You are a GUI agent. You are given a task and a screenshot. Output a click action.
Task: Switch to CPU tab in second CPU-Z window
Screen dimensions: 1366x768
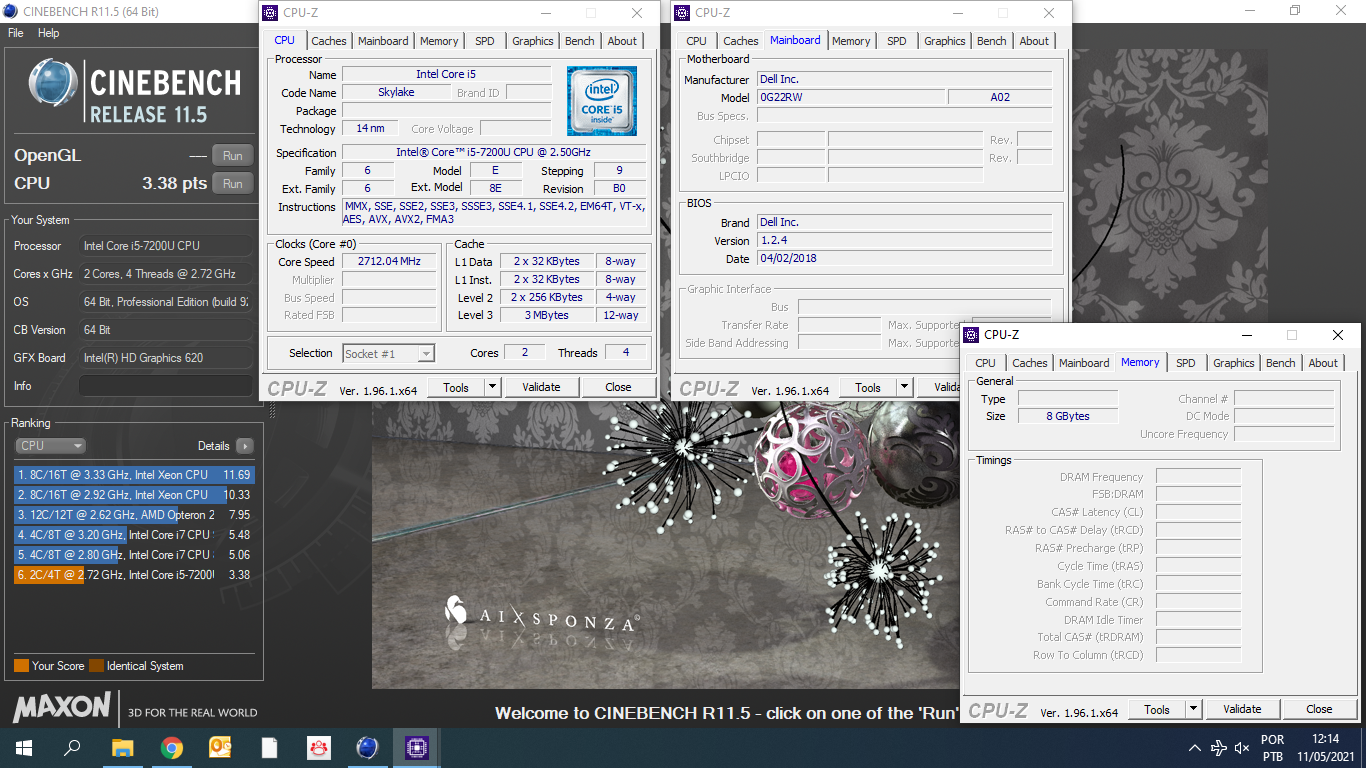(x=697, y=41)
